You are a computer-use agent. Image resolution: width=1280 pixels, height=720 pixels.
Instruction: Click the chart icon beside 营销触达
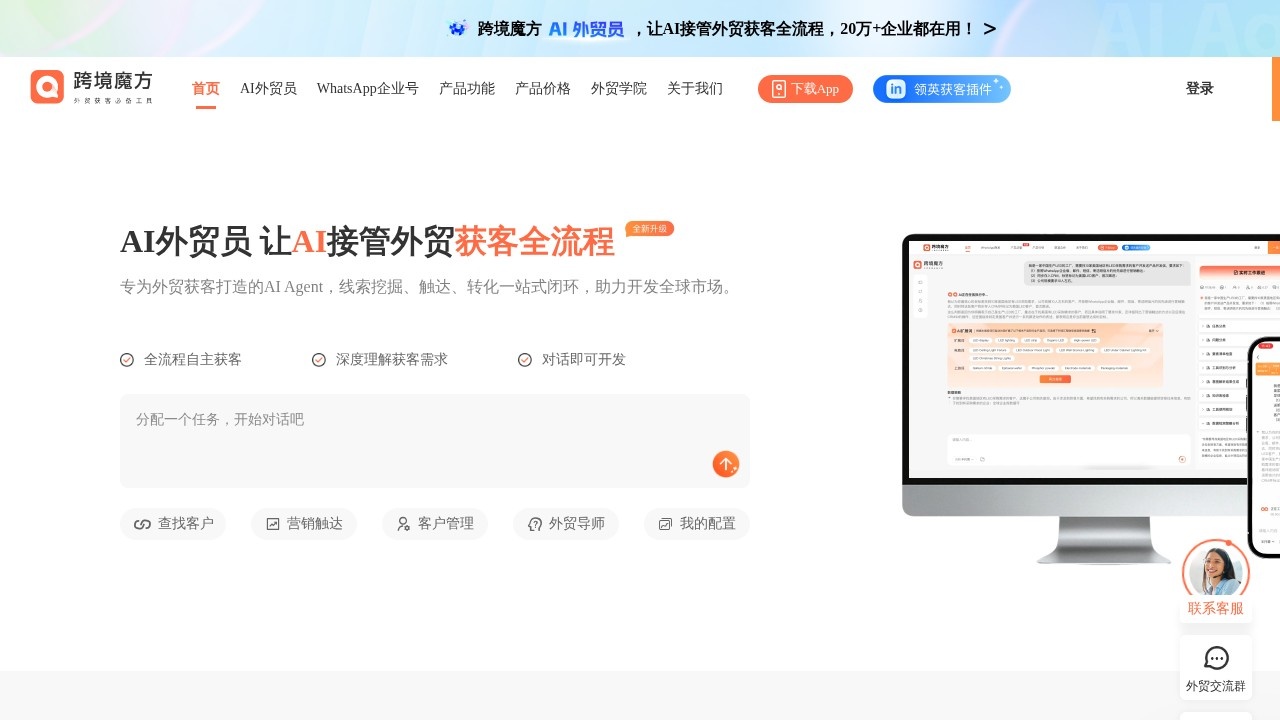(273, 524)
